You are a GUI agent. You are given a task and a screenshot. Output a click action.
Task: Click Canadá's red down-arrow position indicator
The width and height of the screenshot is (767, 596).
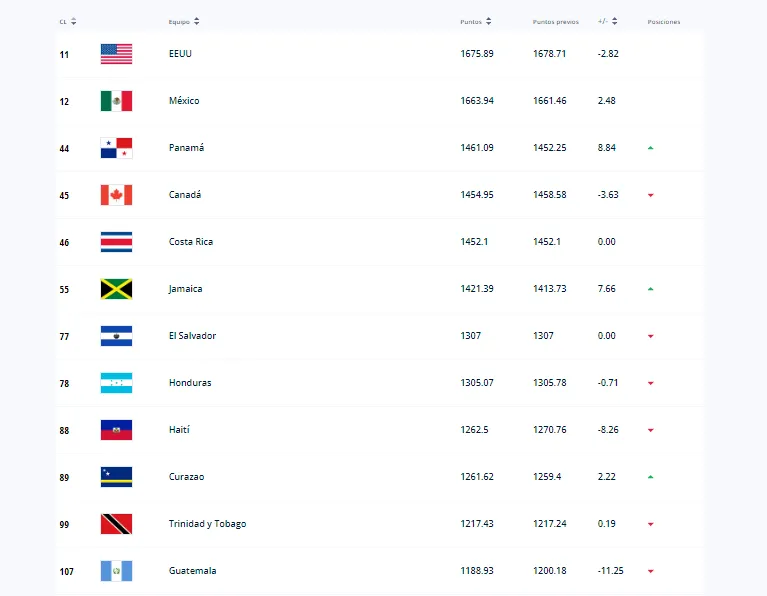pyautogui.click(x=650, y=195)
